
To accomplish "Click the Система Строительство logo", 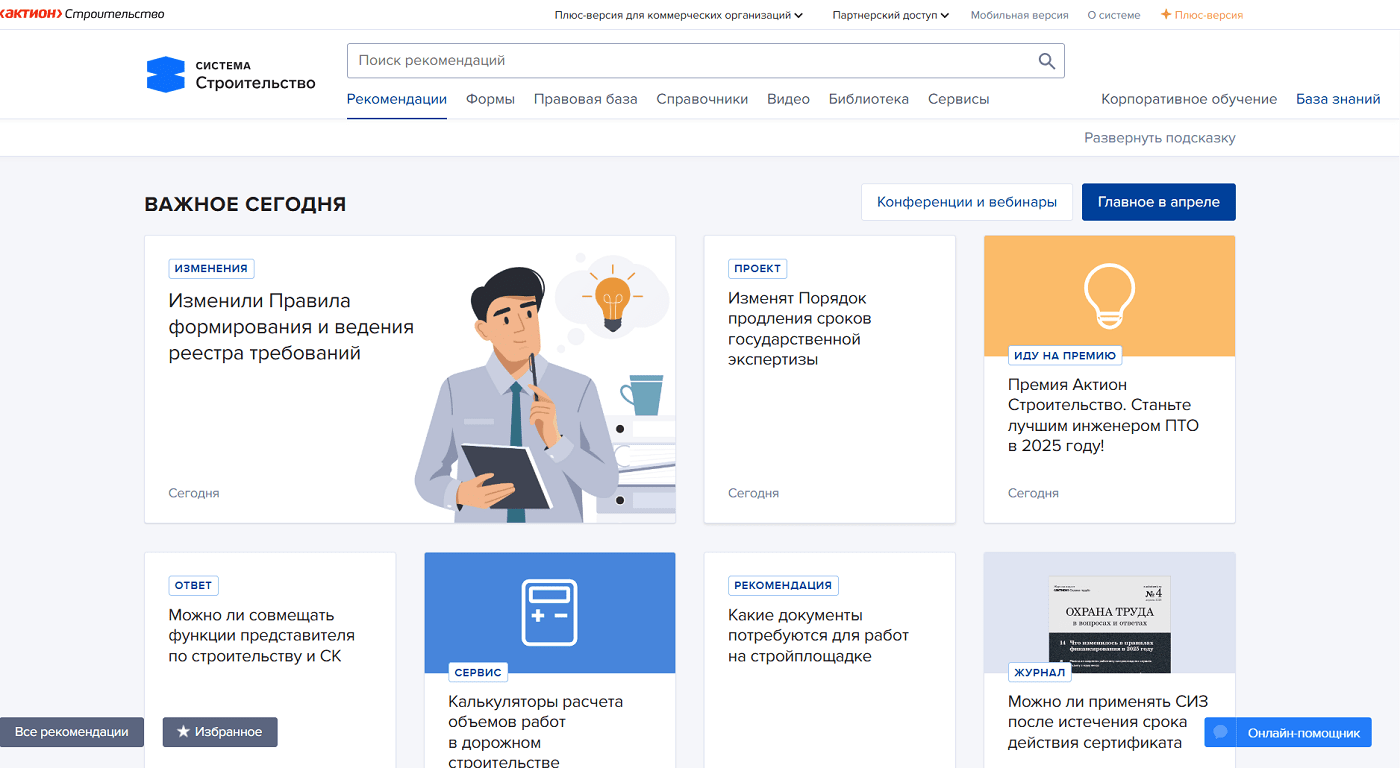I will [230, 73].
